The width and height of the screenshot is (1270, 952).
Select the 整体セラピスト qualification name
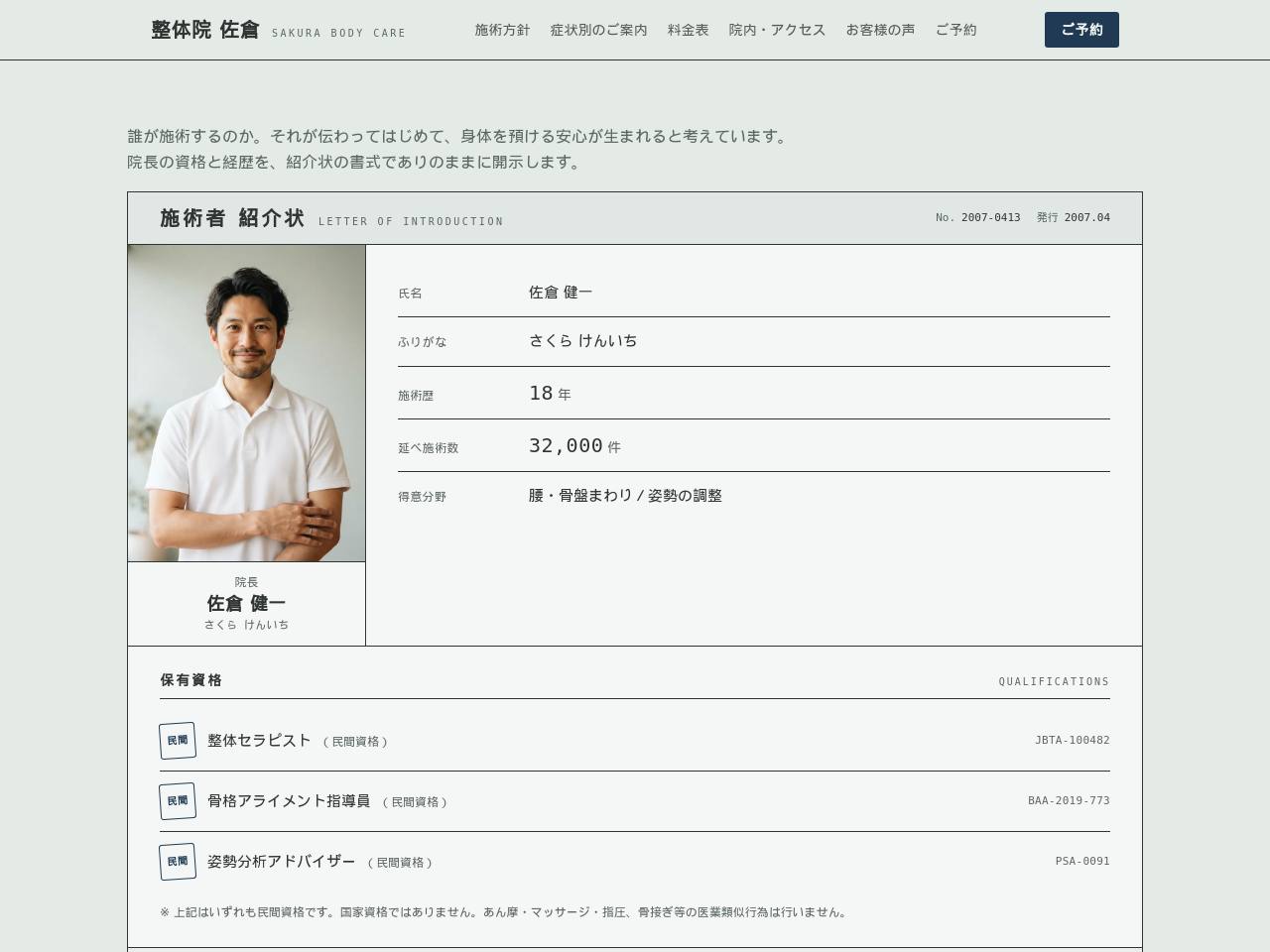[x=259, y=741]
